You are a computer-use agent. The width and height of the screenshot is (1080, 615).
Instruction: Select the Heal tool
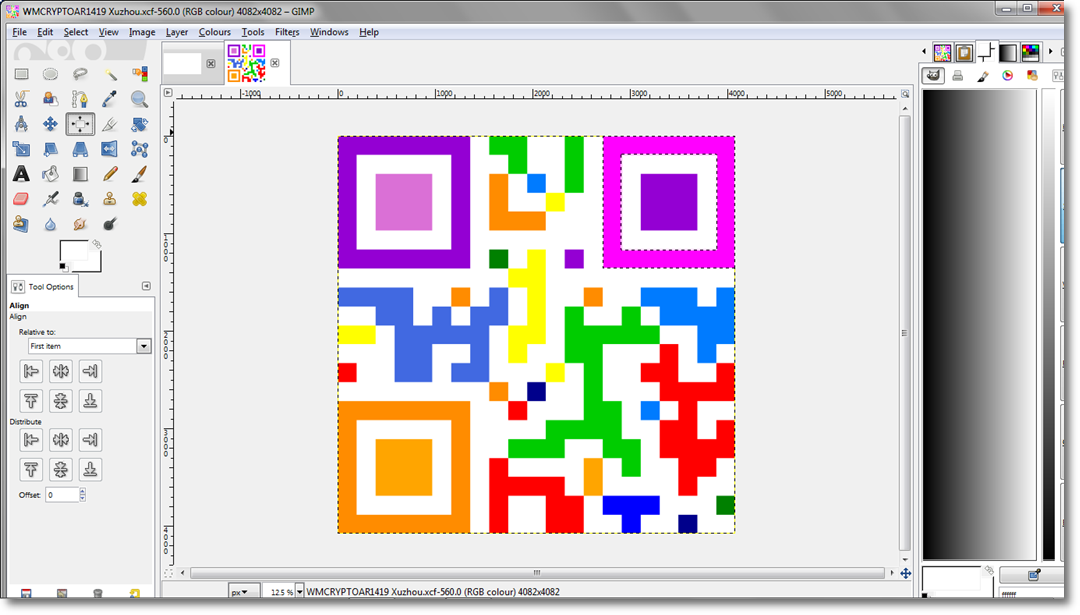[139, 199]
